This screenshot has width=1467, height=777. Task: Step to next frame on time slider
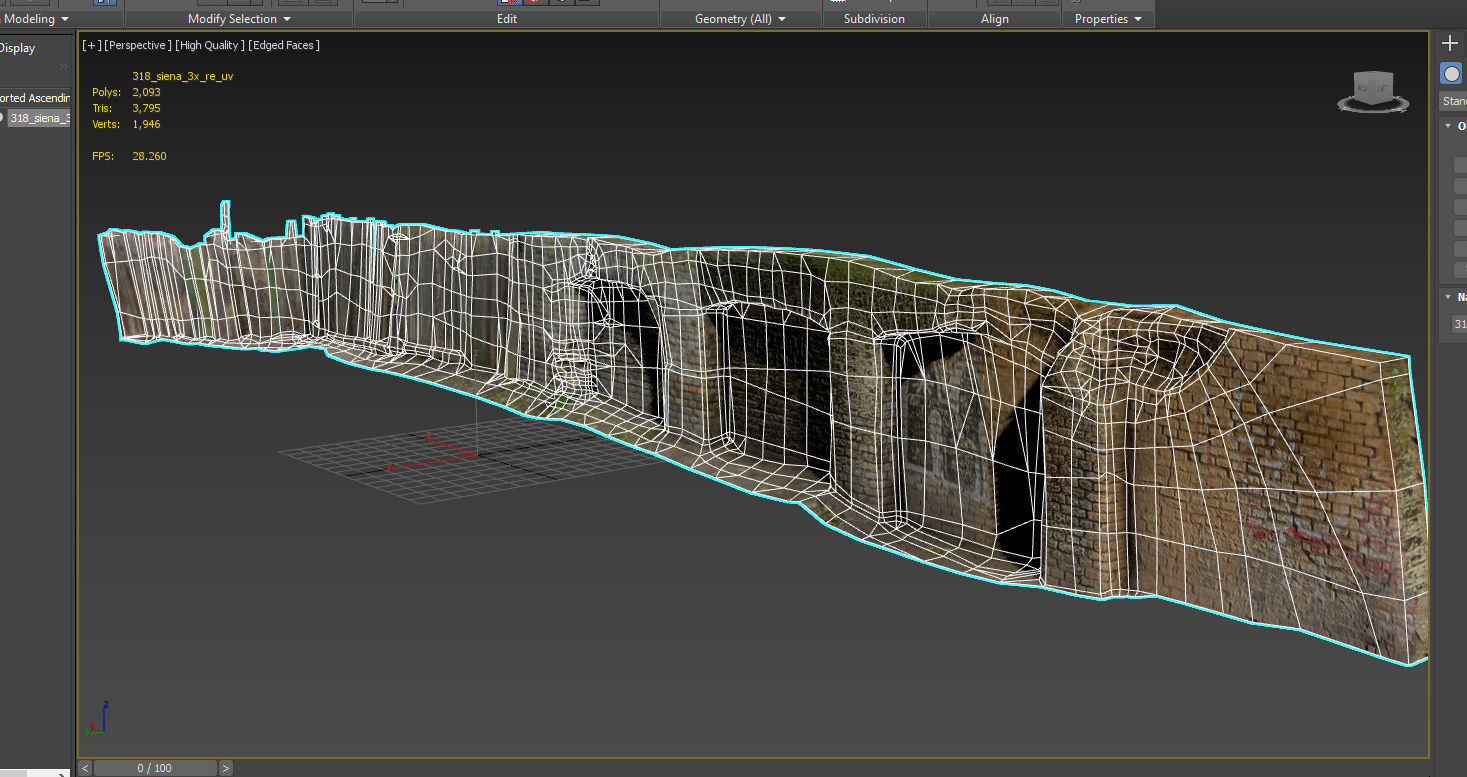[226, 768]
